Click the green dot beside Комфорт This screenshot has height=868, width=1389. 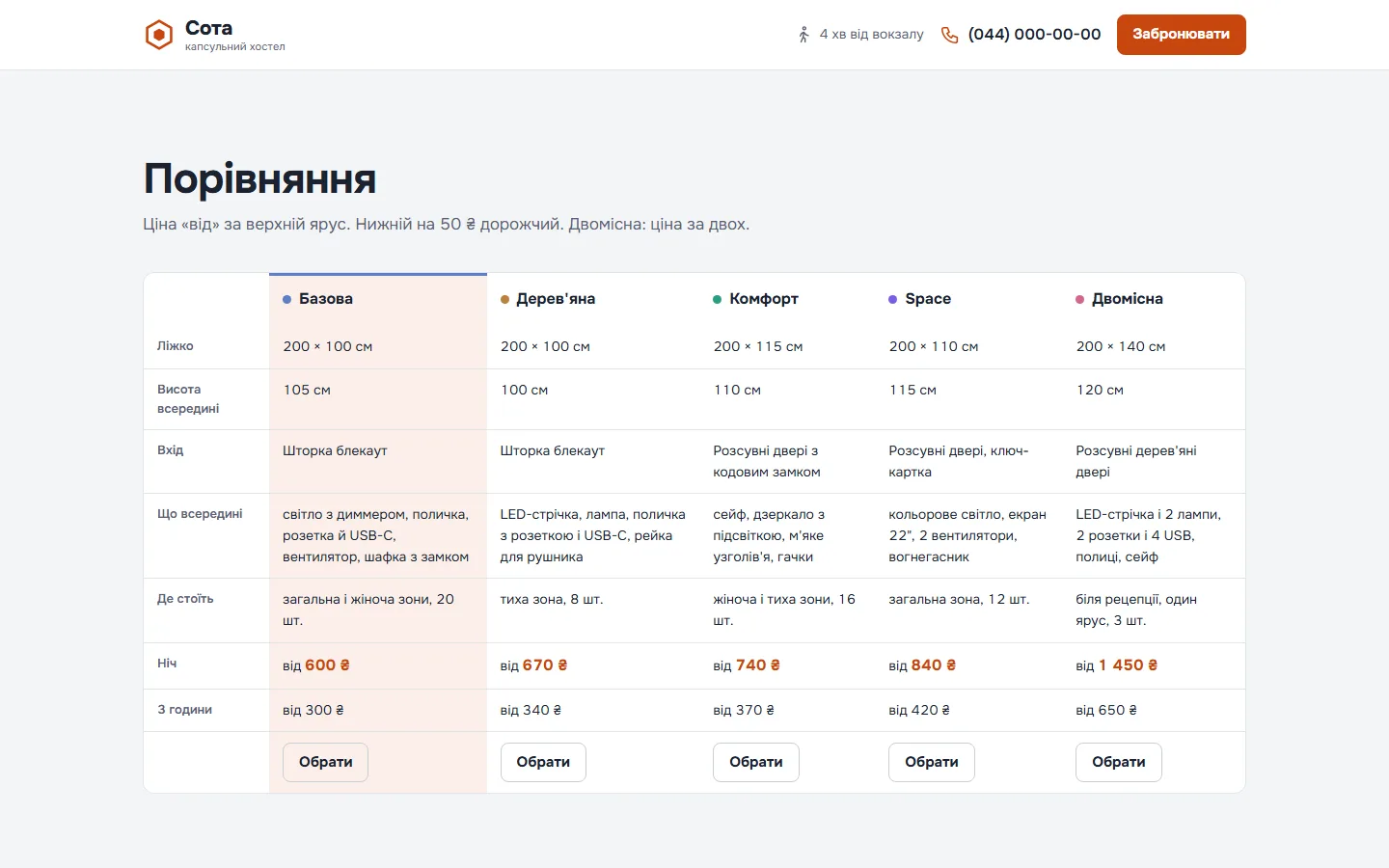tap(718, 299)
